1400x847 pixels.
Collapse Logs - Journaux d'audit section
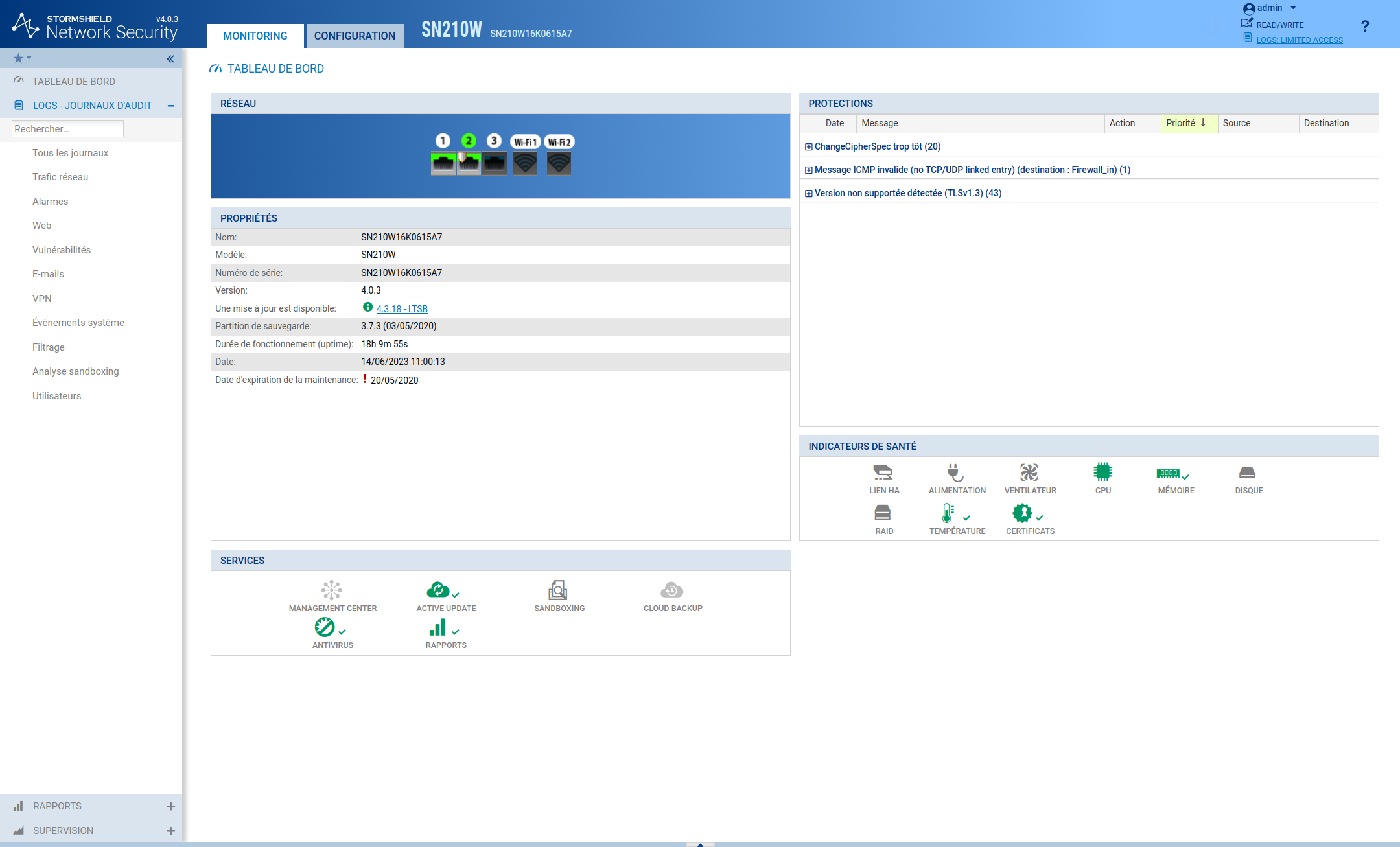coord(170,106)
